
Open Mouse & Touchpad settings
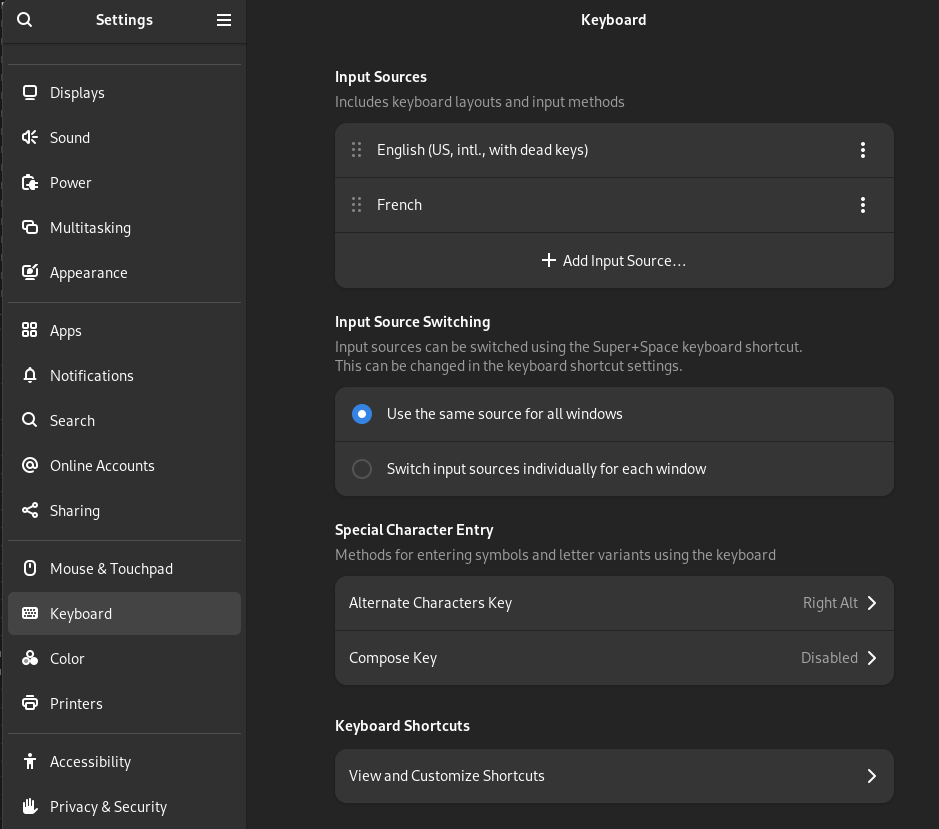(125, 568)
